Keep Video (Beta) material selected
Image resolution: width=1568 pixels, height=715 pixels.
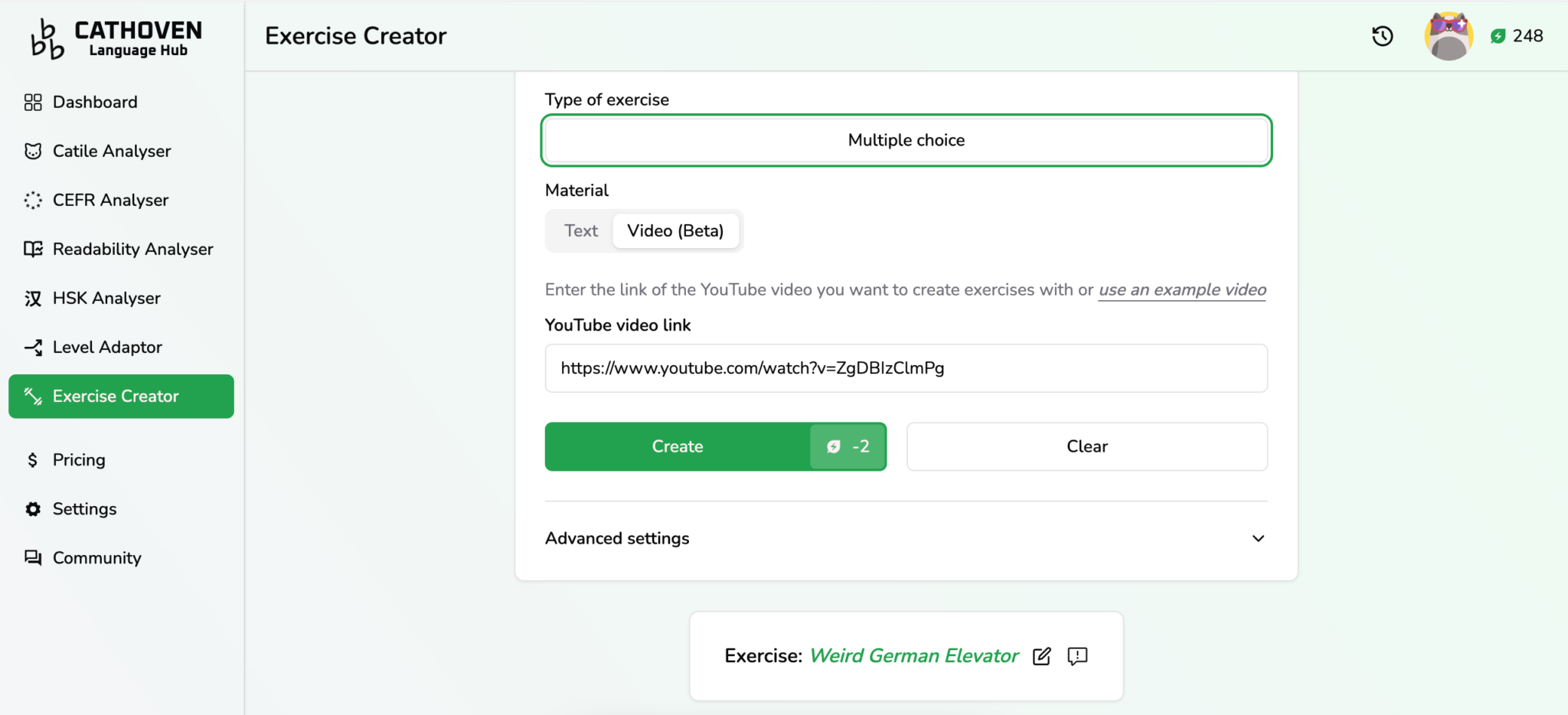[x=676, y=230]
